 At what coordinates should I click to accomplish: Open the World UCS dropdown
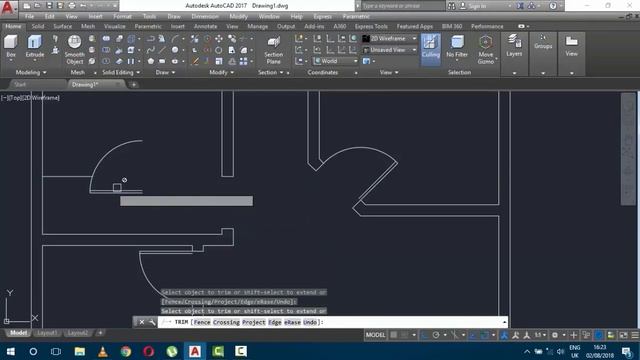click(336, 61)
